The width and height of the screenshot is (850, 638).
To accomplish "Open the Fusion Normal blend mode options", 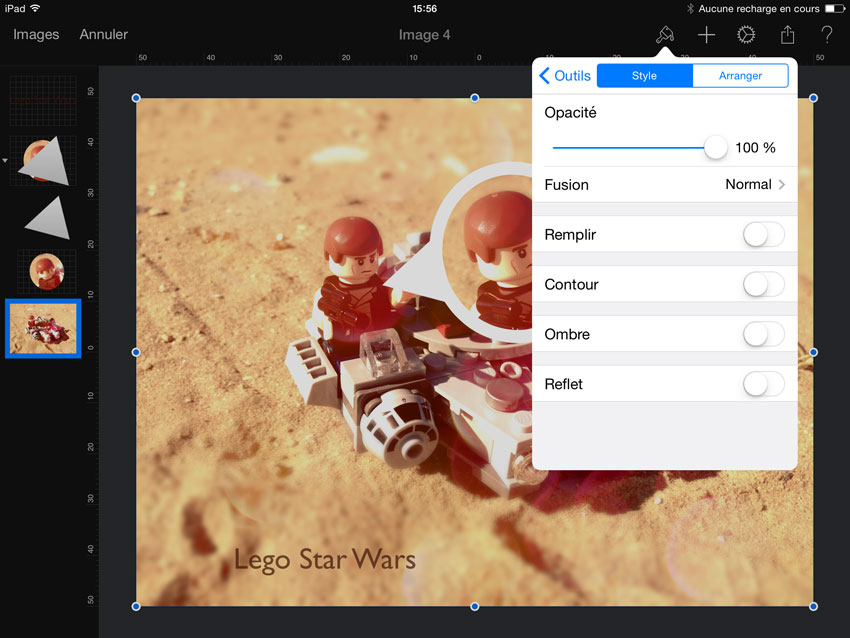I will (665, 184).
